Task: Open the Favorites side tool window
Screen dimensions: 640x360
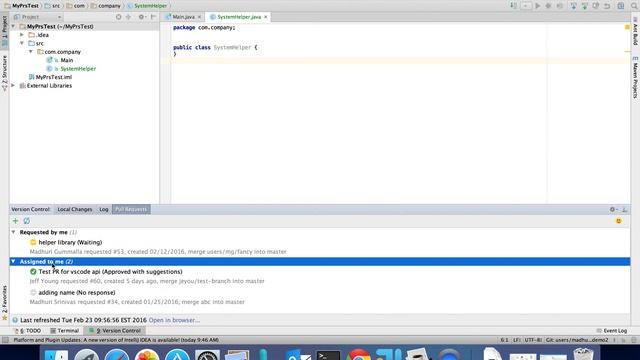Action: coord(4,302)
